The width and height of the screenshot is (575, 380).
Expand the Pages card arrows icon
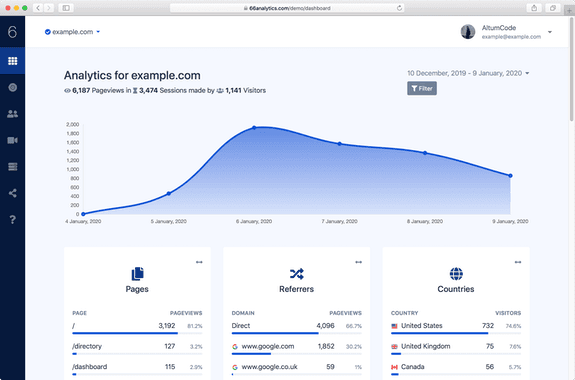(x=199, y=262)
